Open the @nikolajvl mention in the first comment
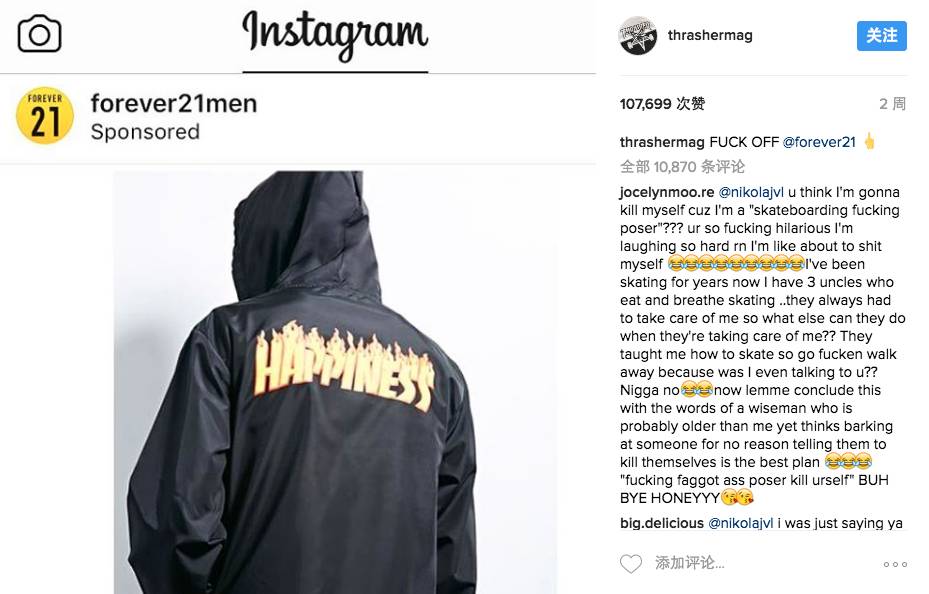Image resolution: width=929 pixels, height=594 pixels. click(x=751, y=192)
